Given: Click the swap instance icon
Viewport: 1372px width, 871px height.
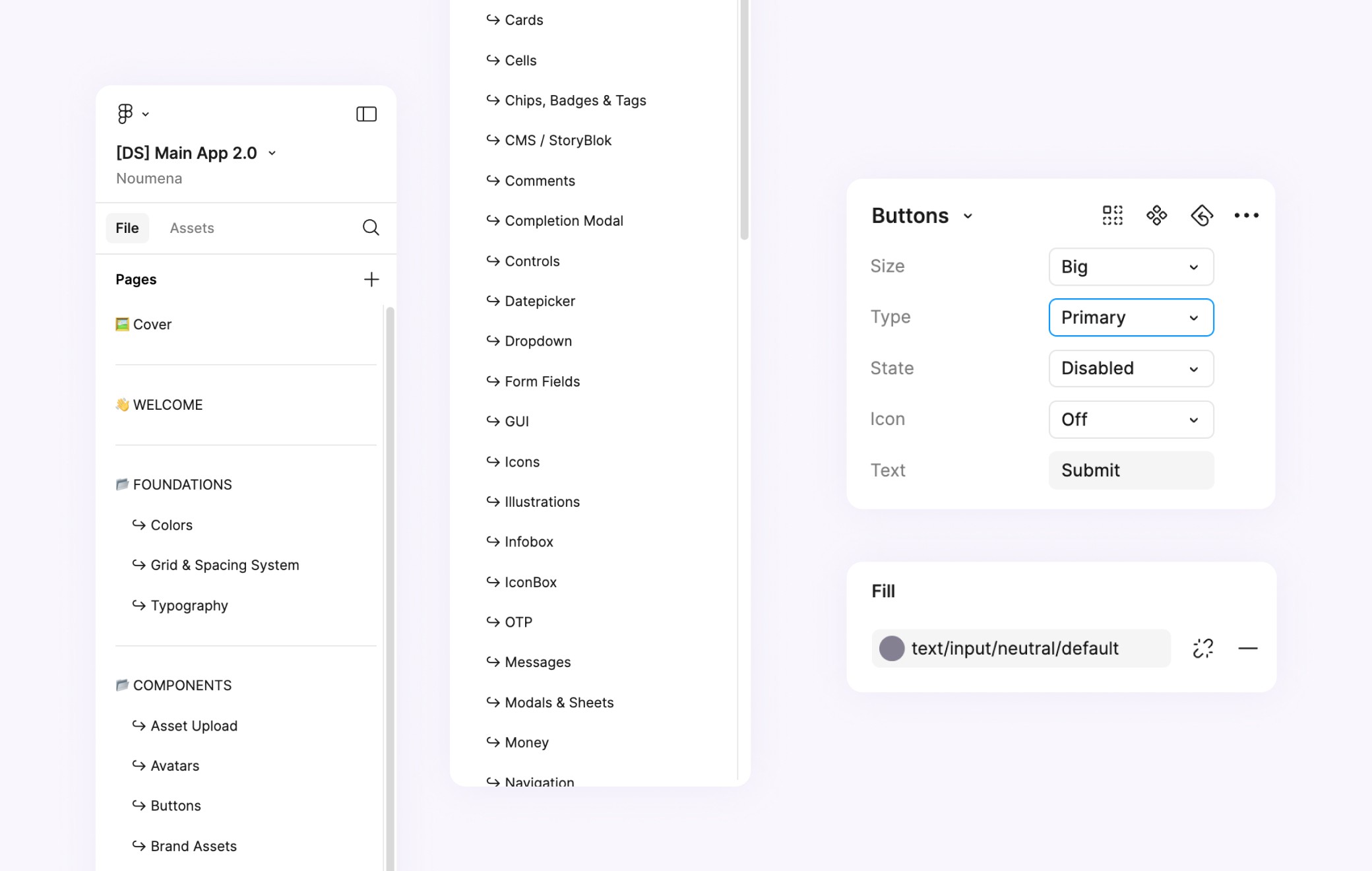Looking at the screenshot, I should click(1201, 215).
